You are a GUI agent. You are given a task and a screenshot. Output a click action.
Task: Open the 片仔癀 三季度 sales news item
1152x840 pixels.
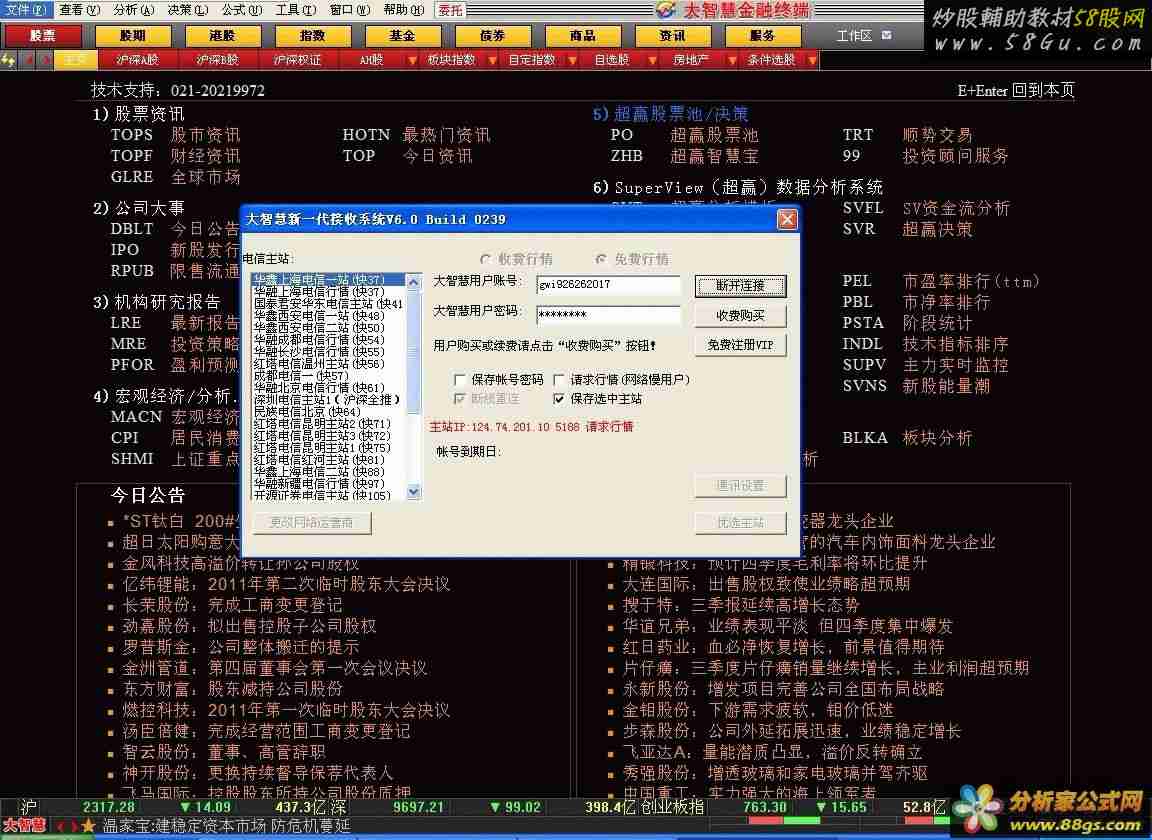826,668
